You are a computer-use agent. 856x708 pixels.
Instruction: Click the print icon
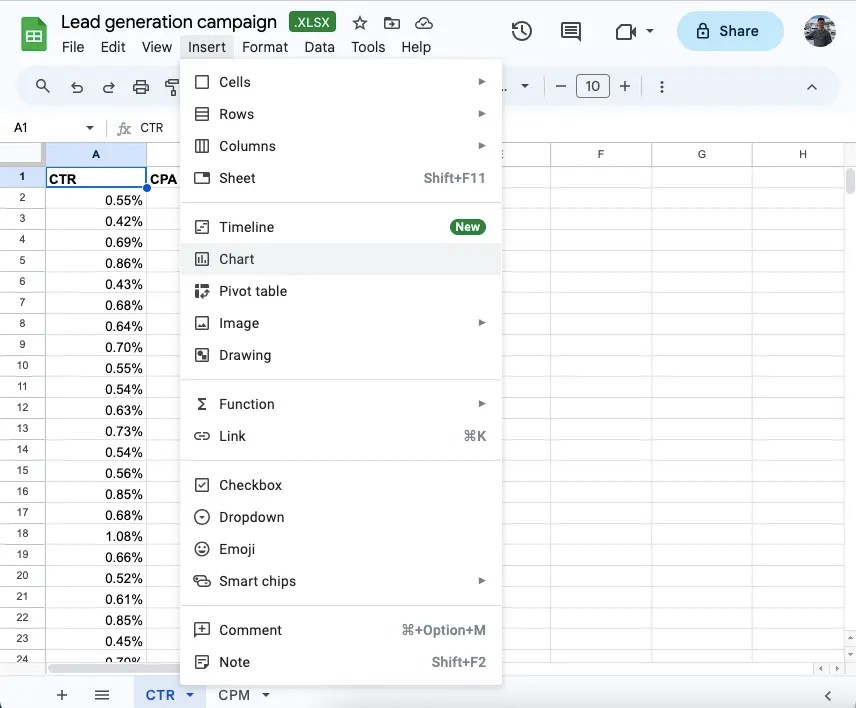point(140,87)
